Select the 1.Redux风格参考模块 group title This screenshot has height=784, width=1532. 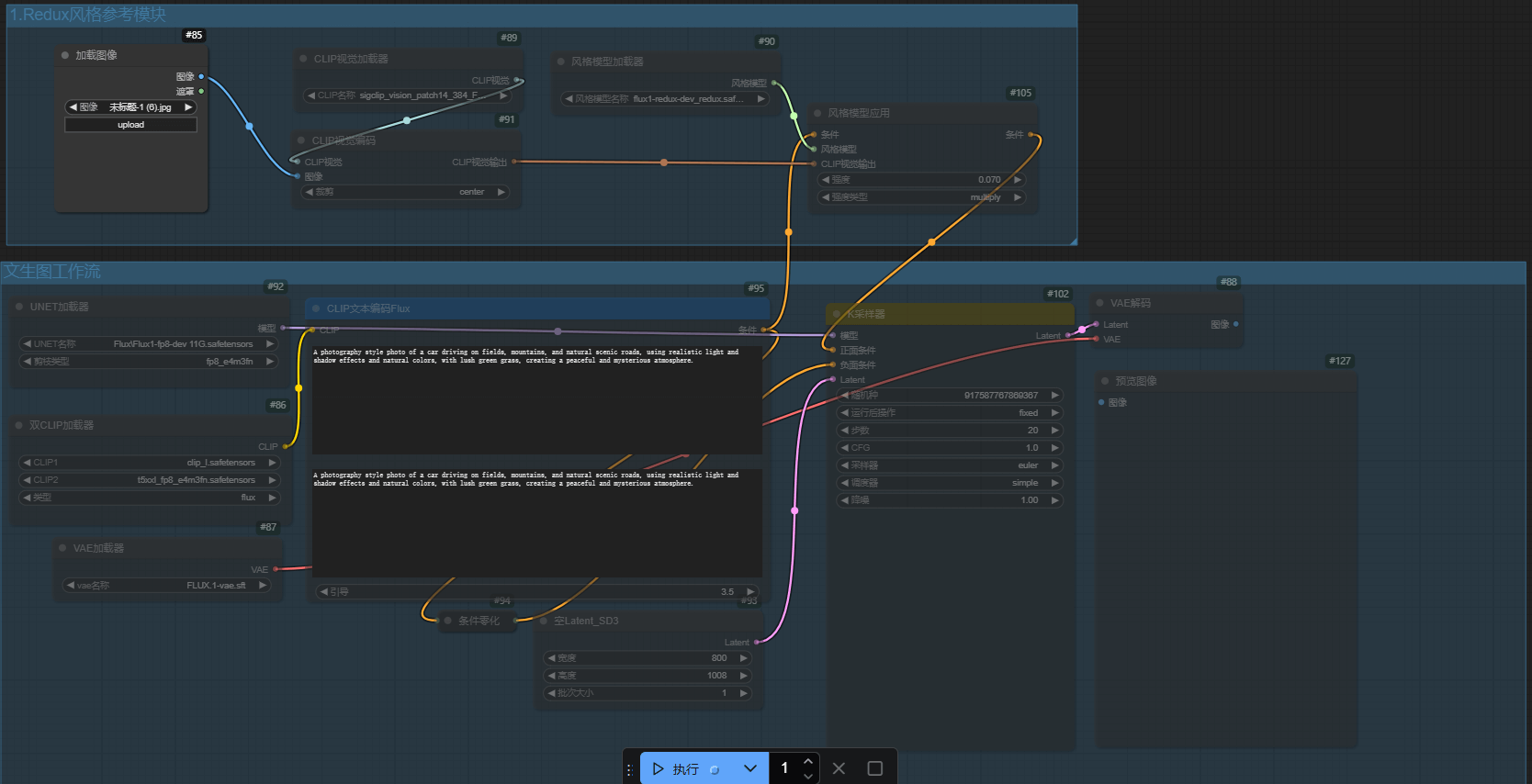click(x=88, y=15)
